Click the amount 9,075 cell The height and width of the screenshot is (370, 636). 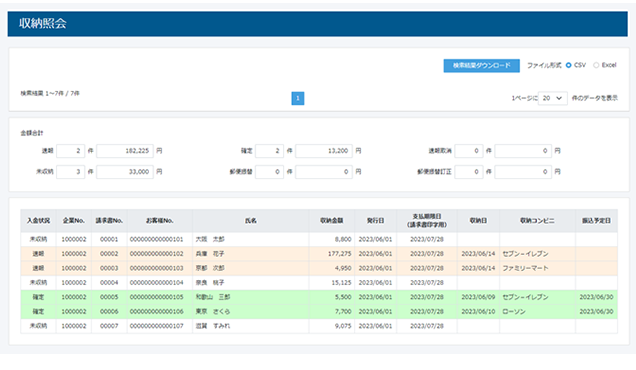click(x=332, y=326)
